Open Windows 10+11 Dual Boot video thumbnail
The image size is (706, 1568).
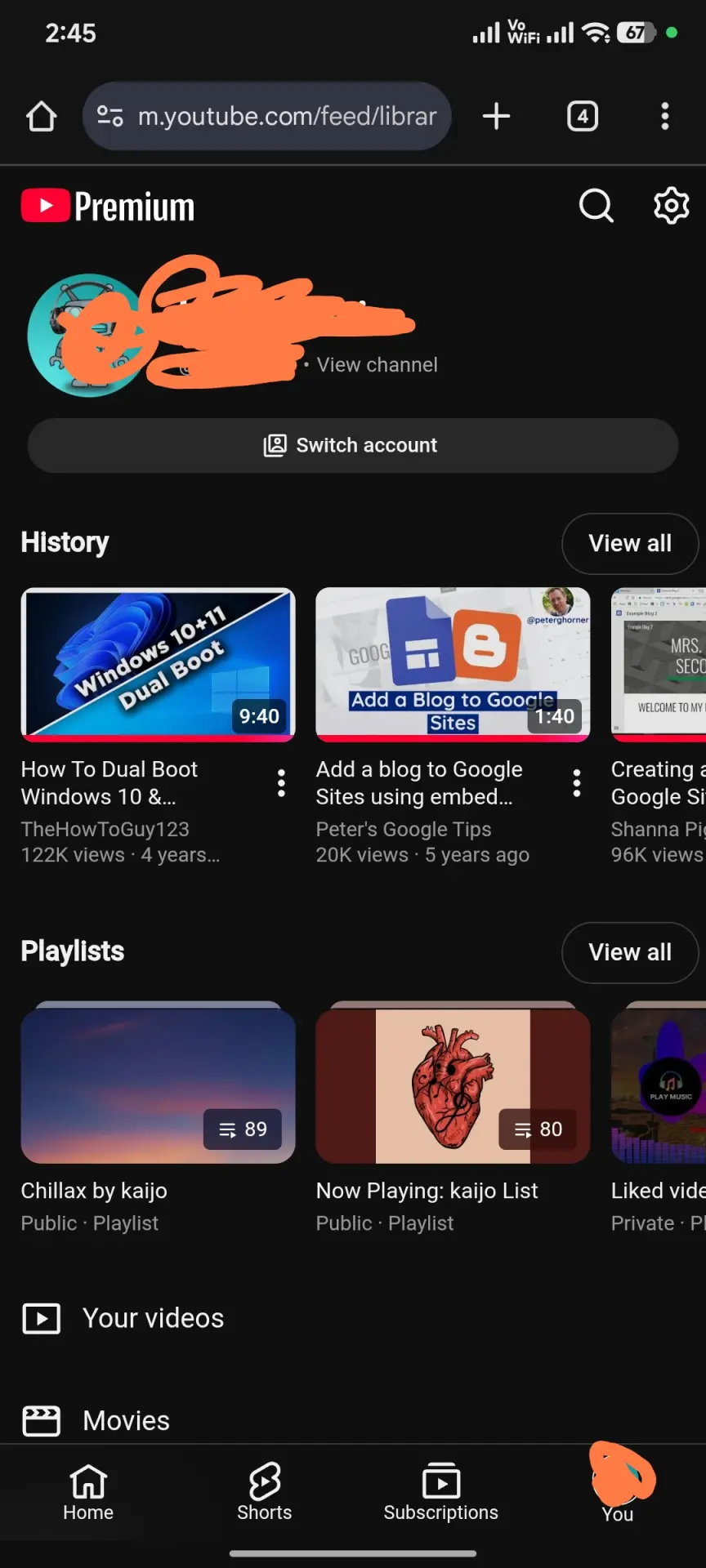pos(158,665)
